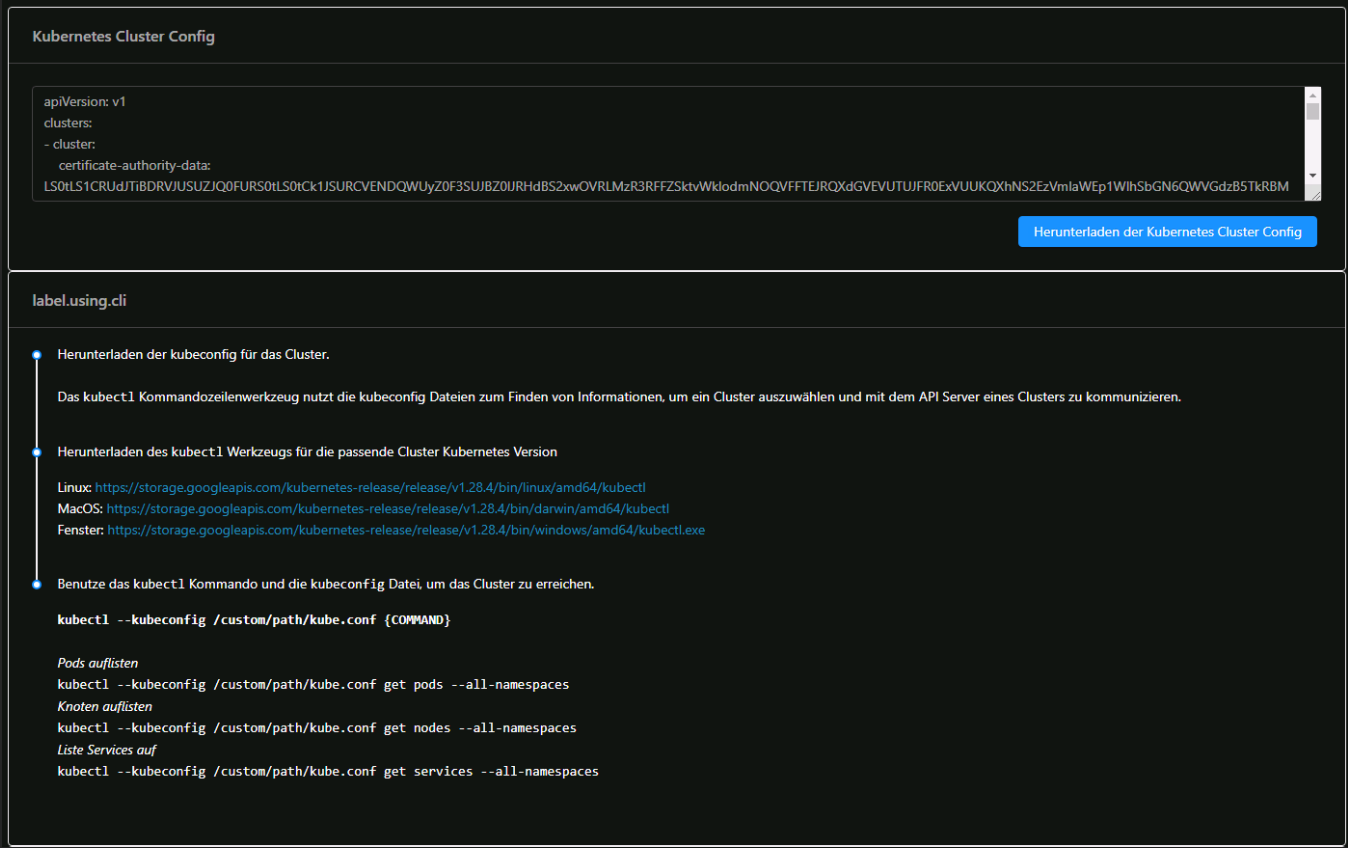This screenshot has width=1348, height=848.
Task: Select the apiVersion: v1 line
Action: tap(78, 101)
